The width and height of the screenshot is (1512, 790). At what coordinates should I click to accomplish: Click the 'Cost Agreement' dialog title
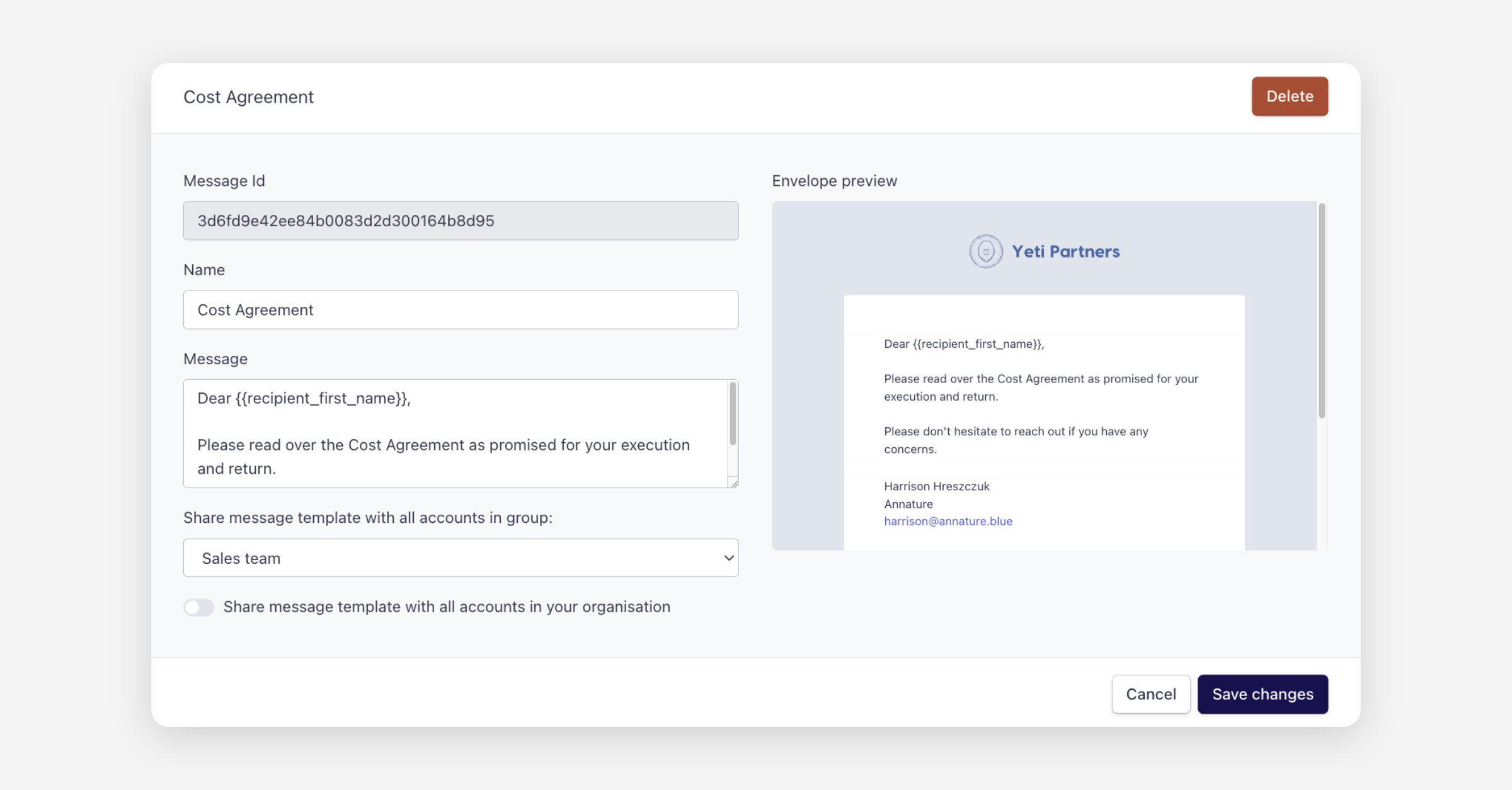click(248, 97)
